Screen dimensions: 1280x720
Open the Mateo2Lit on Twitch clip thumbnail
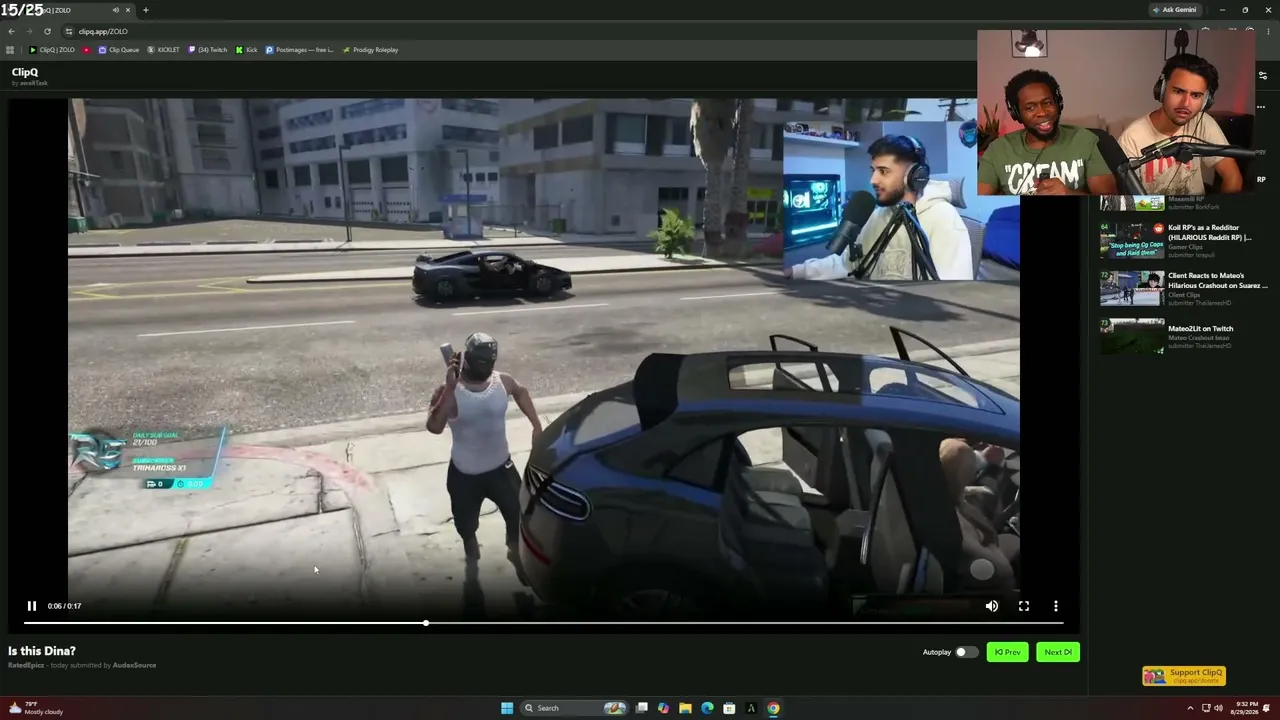click(1132, 337)
